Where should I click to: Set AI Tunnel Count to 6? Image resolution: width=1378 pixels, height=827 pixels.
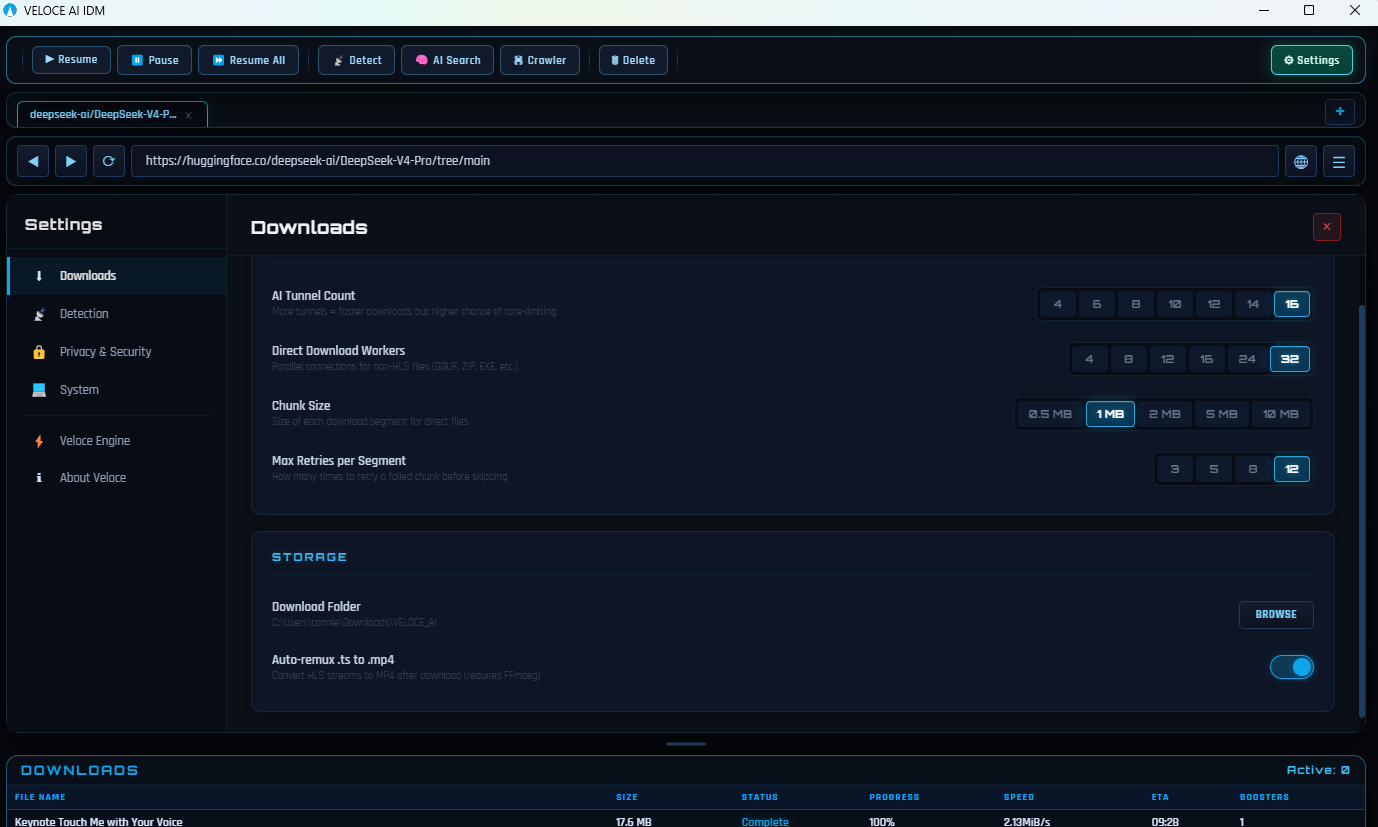(x=1096, y=304)
